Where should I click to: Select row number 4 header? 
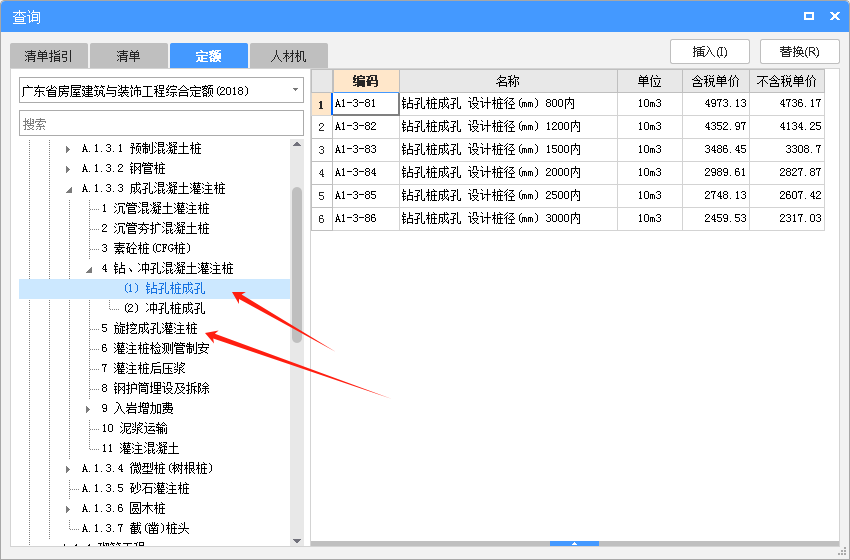(x=321, y=173)
